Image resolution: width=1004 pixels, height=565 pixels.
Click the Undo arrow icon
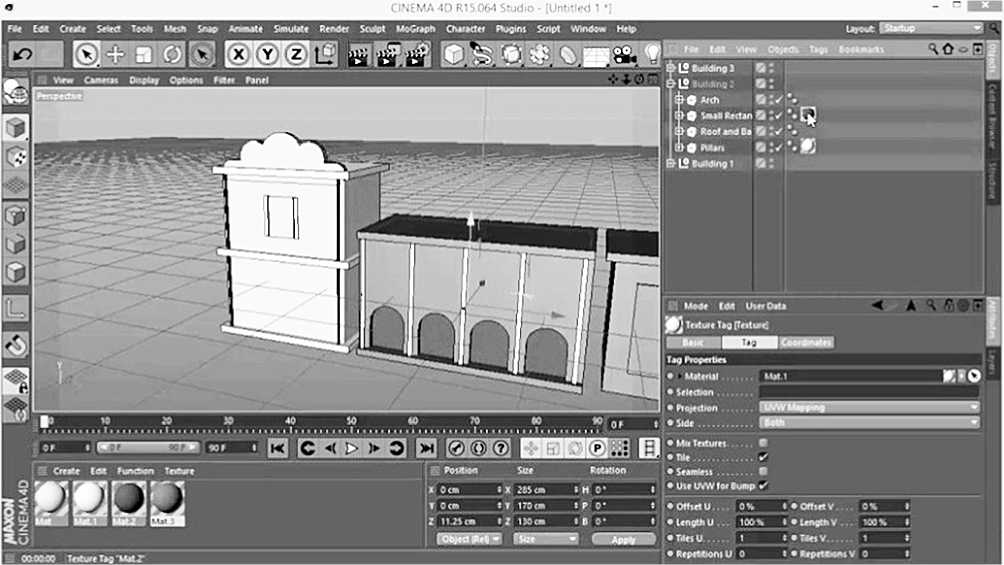coord(22,54)
